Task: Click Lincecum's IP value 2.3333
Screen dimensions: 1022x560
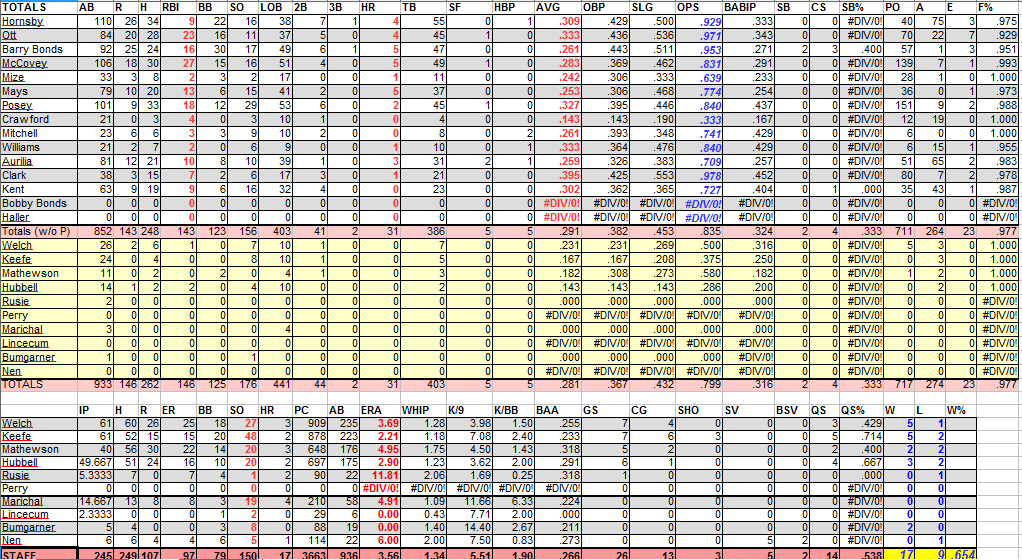Action: 95,514
